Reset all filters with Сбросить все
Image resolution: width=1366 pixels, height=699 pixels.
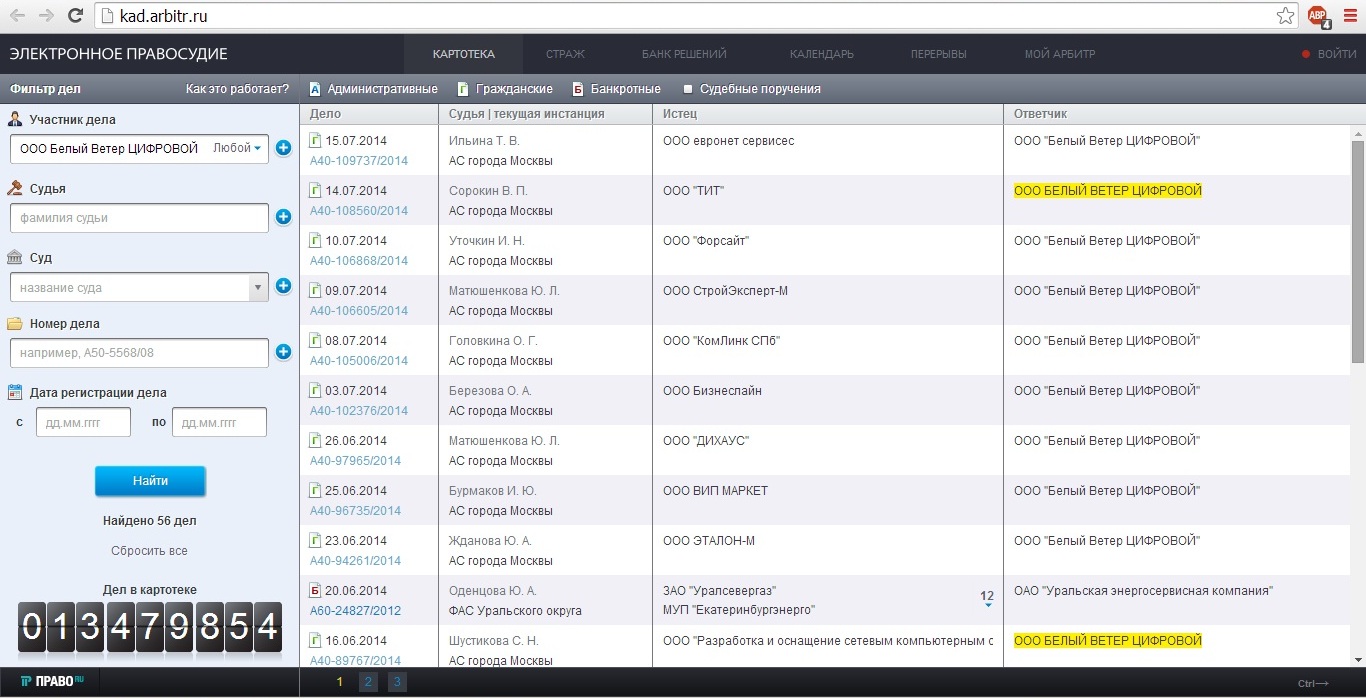(149, 551)
